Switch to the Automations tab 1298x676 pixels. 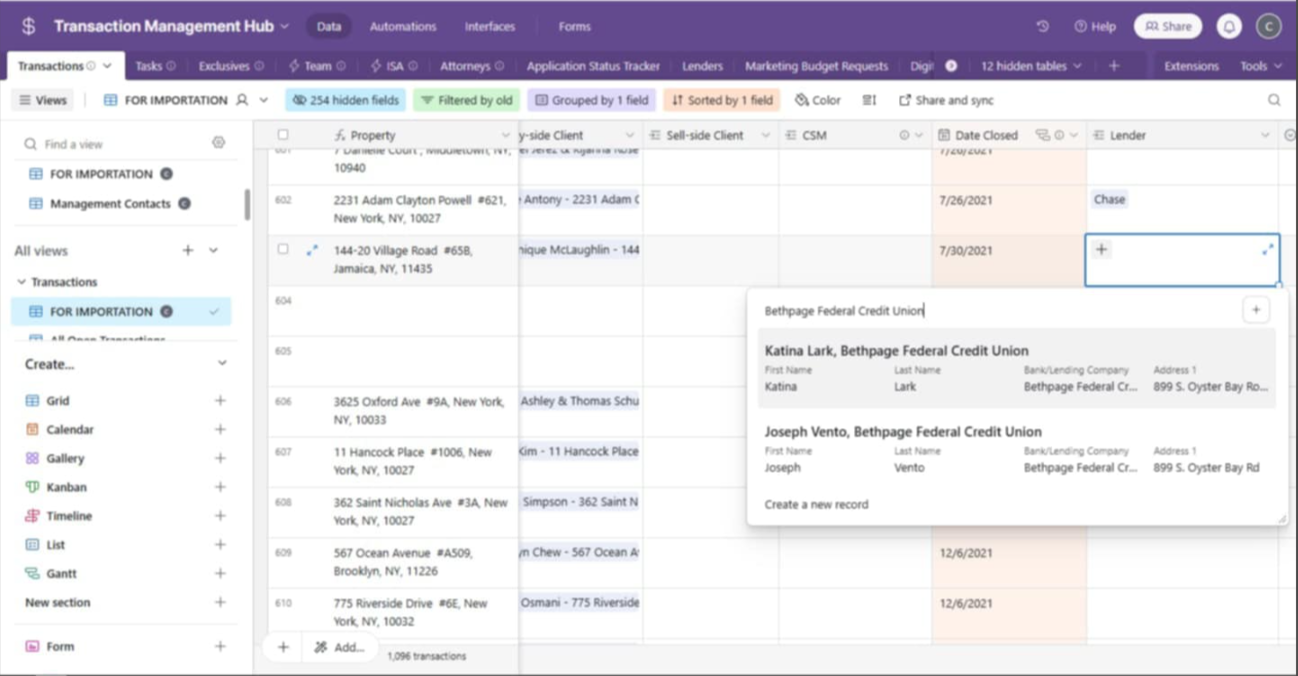click(403, 27)
